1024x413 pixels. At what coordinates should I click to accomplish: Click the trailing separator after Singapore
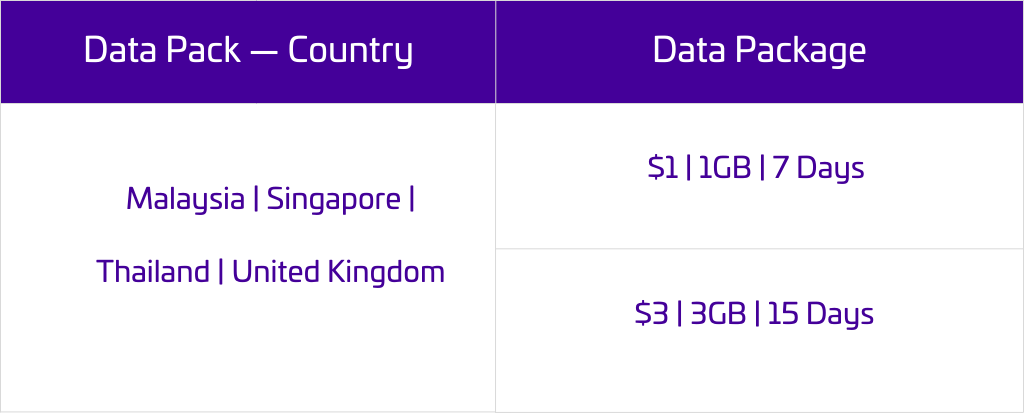411,199
